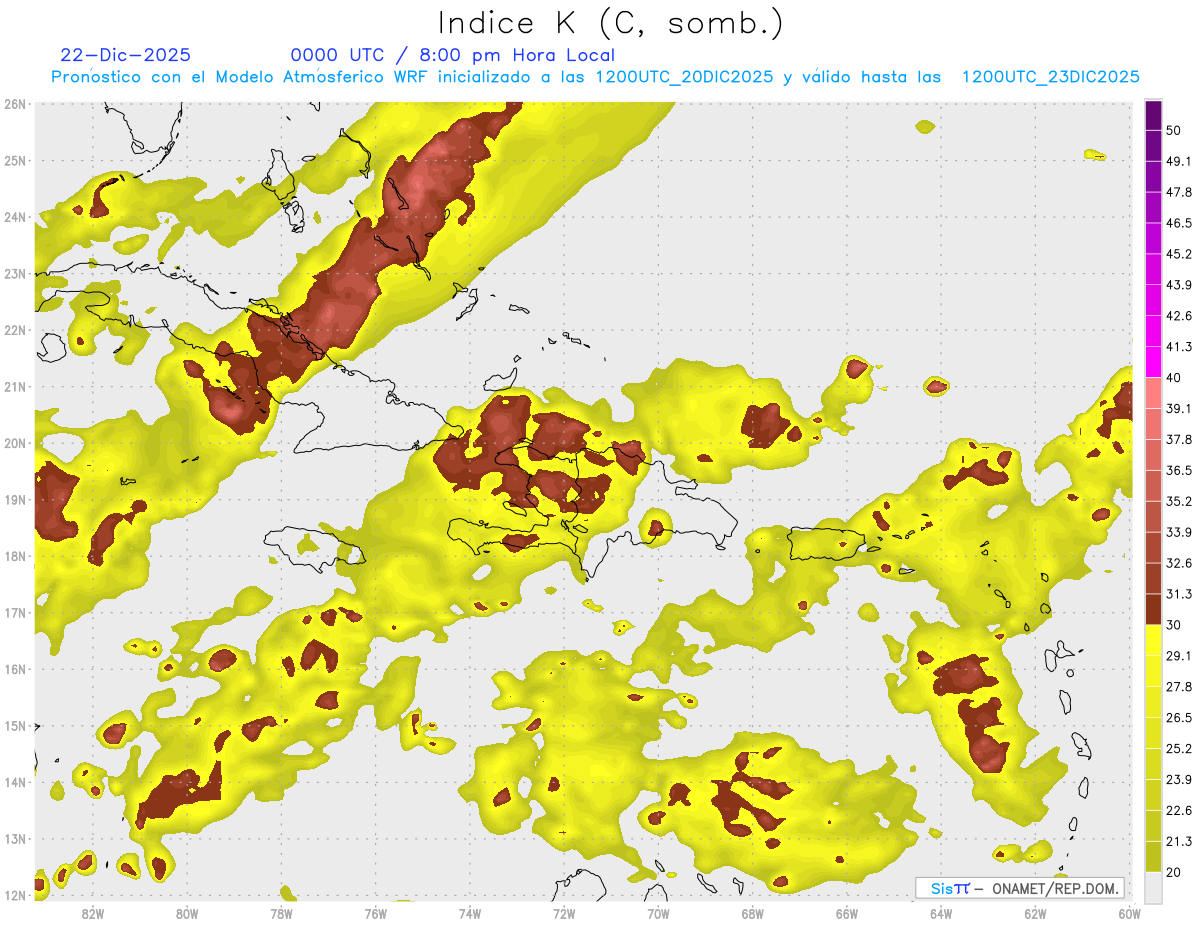Image resolution: width=1200 pixels, height=927 pixels.
Task: Click the colorbar value "30"
Action: [1175, 625]
